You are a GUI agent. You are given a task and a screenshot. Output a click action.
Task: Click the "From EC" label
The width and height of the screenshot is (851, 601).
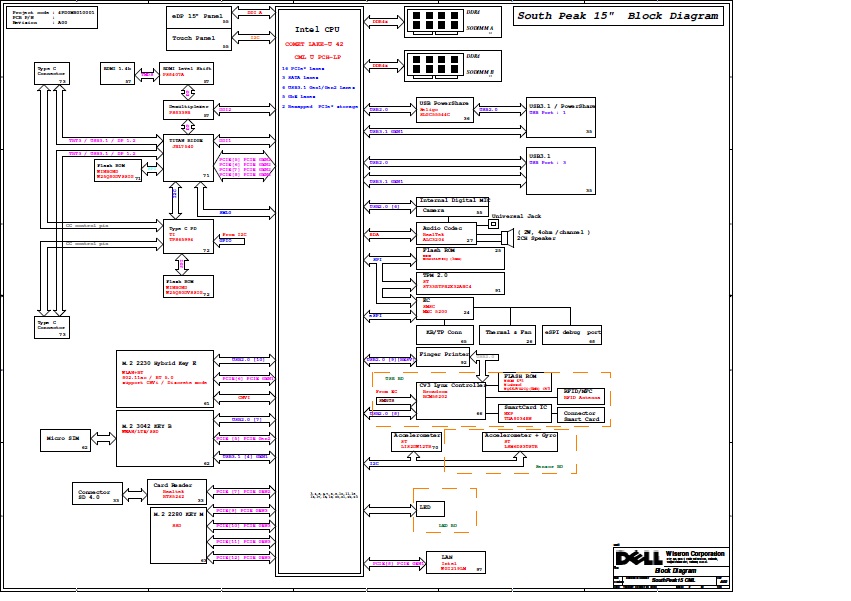click(386, 391)
